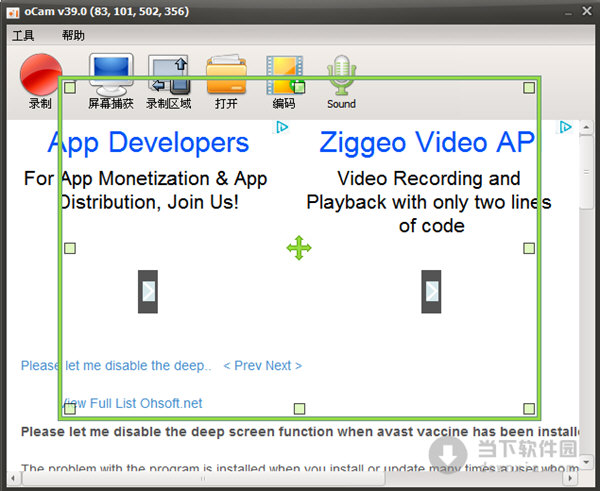
Task: Click the green move crosshair of capture region
Action: point(299,248)
